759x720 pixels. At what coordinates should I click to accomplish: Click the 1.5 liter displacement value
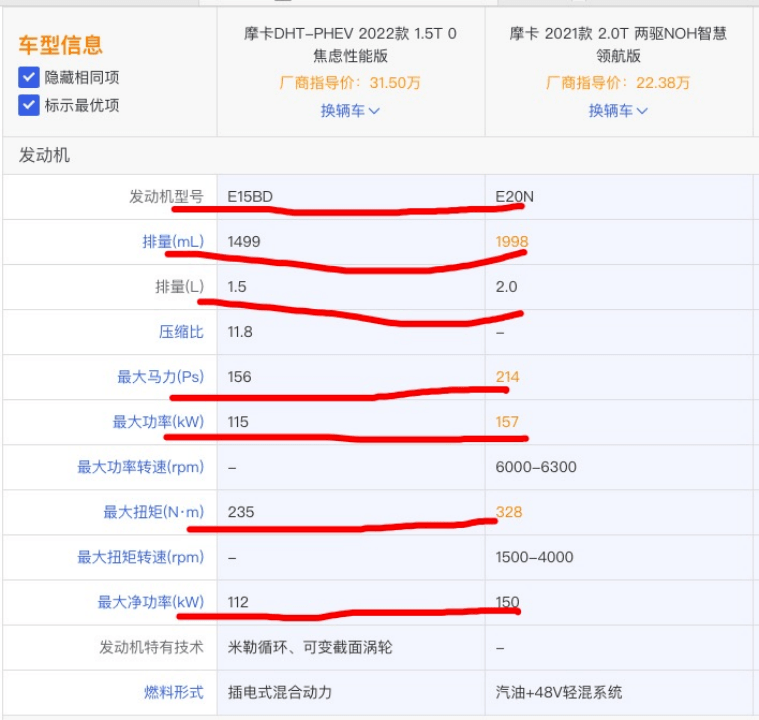click(x=237, y=287)
